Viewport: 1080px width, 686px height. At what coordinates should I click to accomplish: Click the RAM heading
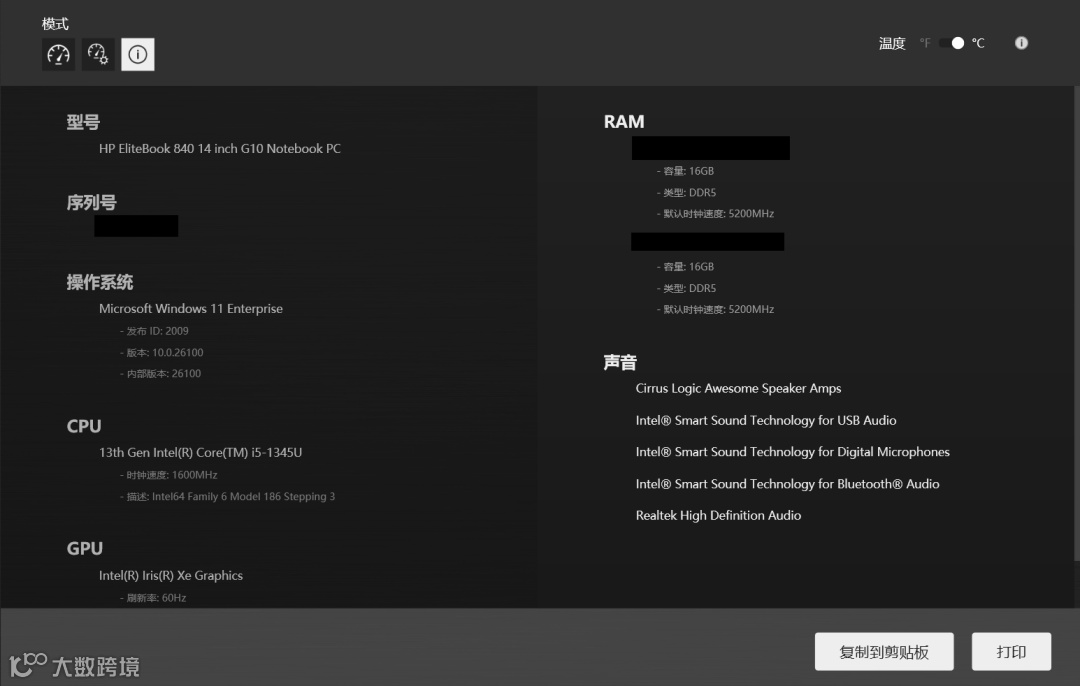[624, 122]
